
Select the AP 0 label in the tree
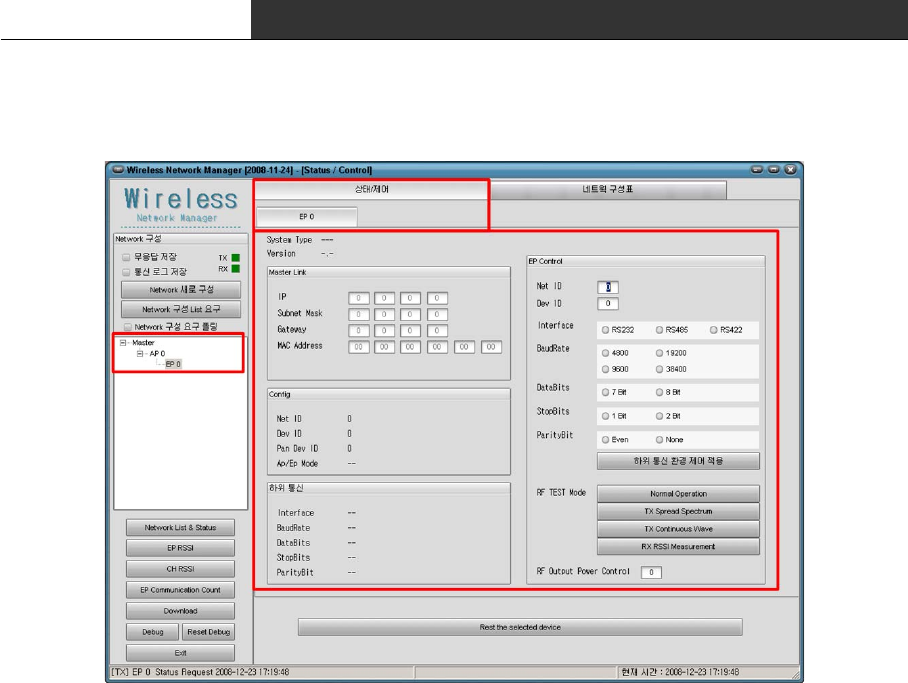pyautogui.click(x=158, y=353)
